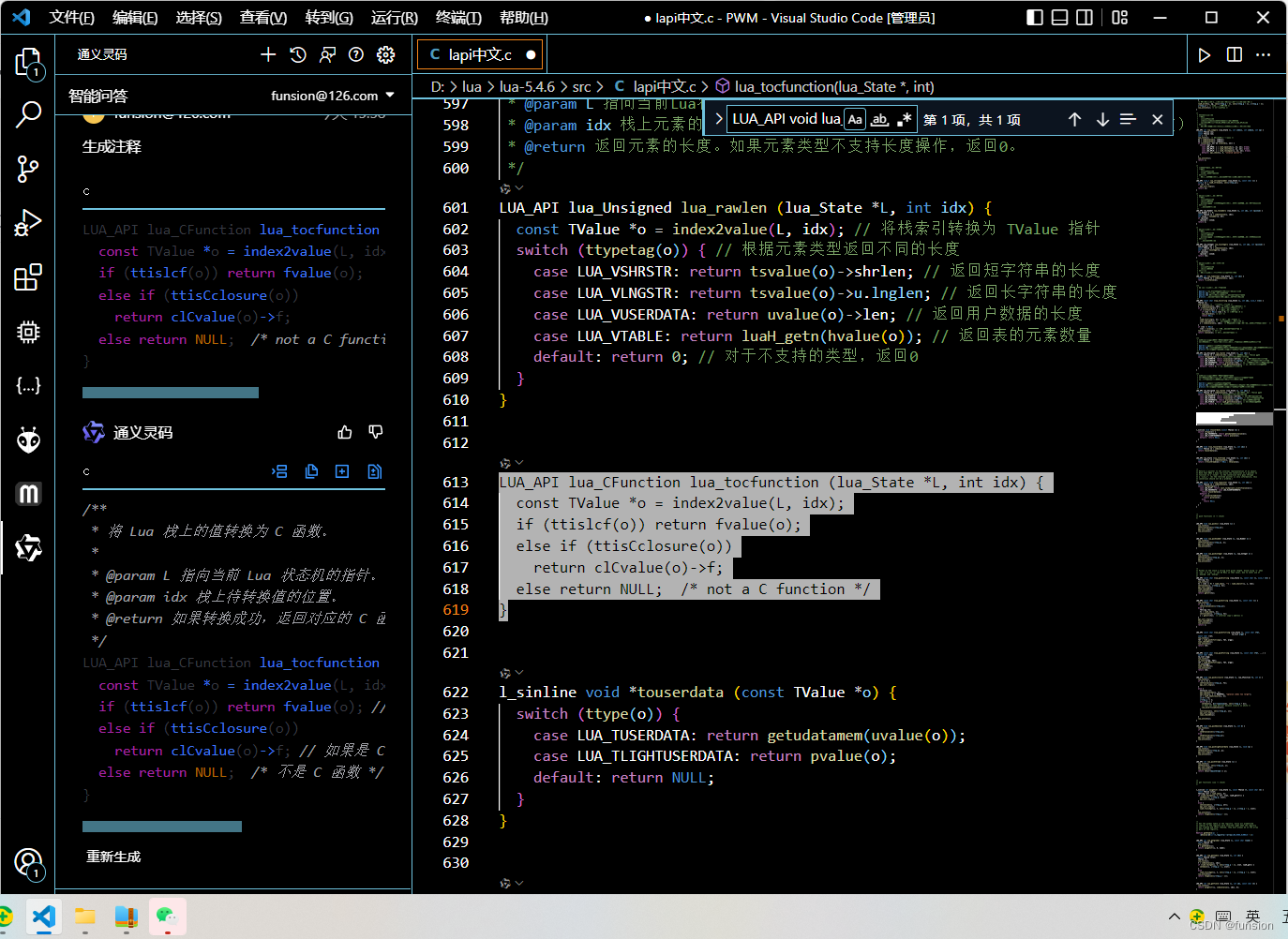Open the 终端(T) menu
The width and height of the screenshot is (1288, 939).
point(458,17)
